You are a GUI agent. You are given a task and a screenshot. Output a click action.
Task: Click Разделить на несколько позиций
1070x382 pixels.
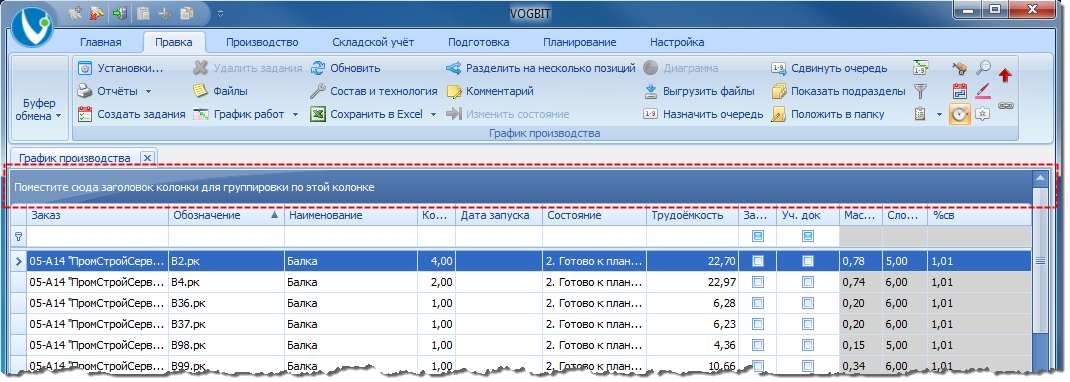pyautogui.click(x=540, y=68)
